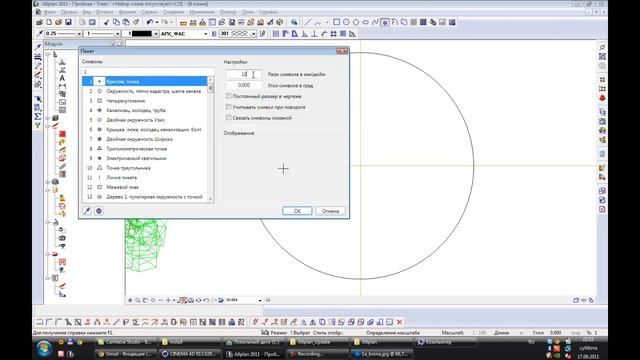Click the Cut scissors icon
Image resolution: width=640 pixels, height=360 pixels.
coord(106,22)
